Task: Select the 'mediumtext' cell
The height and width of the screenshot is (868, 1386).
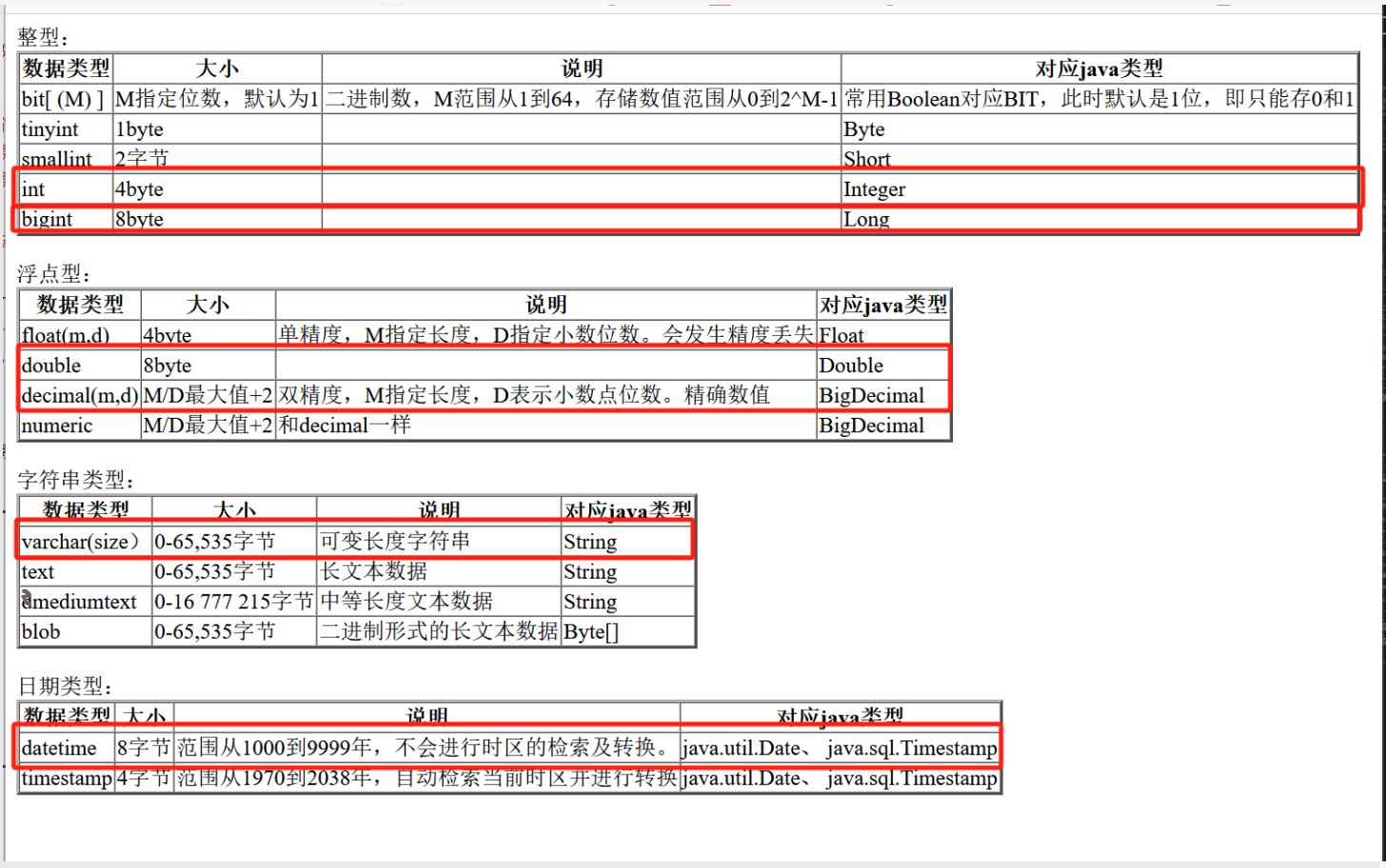Action: [86, 602]
